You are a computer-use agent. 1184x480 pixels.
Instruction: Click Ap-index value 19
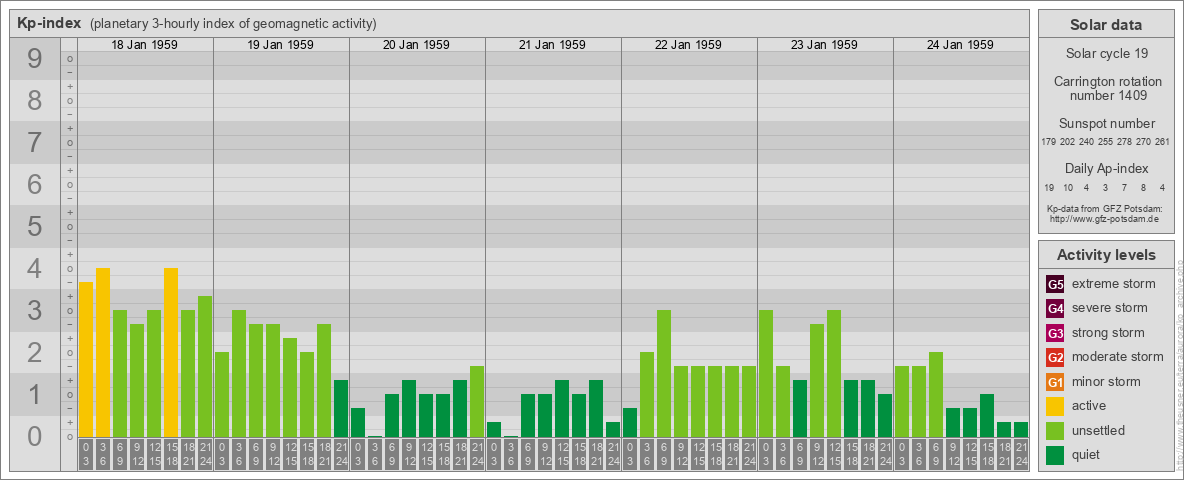[x=1049, y=187]
